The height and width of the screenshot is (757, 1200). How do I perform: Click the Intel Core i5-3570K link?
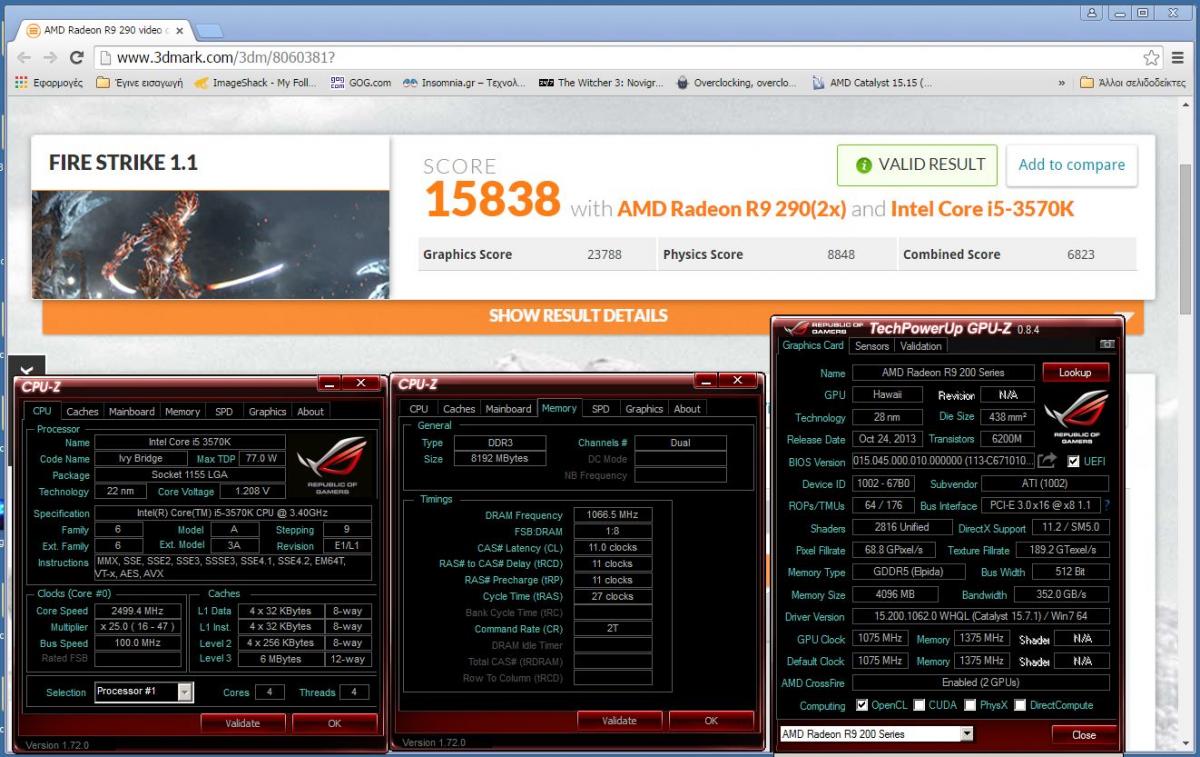pyautogui.click(x=982, y=208)
